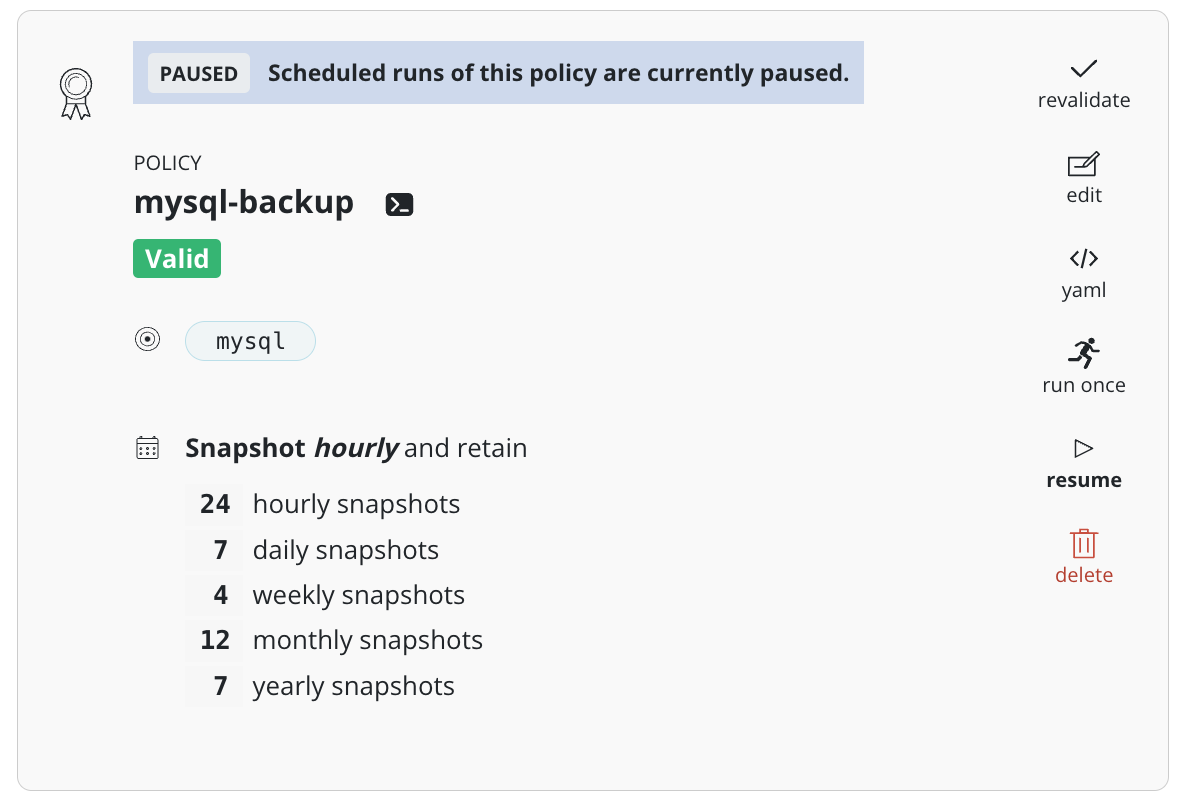
Task: Click the Valid status badge
Action: [176, 258]
